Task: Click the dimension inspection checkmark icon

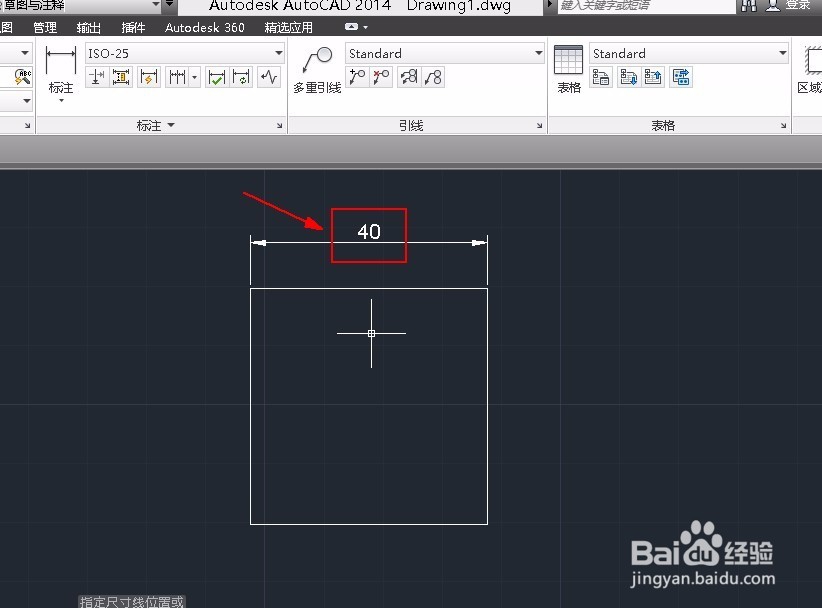Action: (x=216, y=78)
